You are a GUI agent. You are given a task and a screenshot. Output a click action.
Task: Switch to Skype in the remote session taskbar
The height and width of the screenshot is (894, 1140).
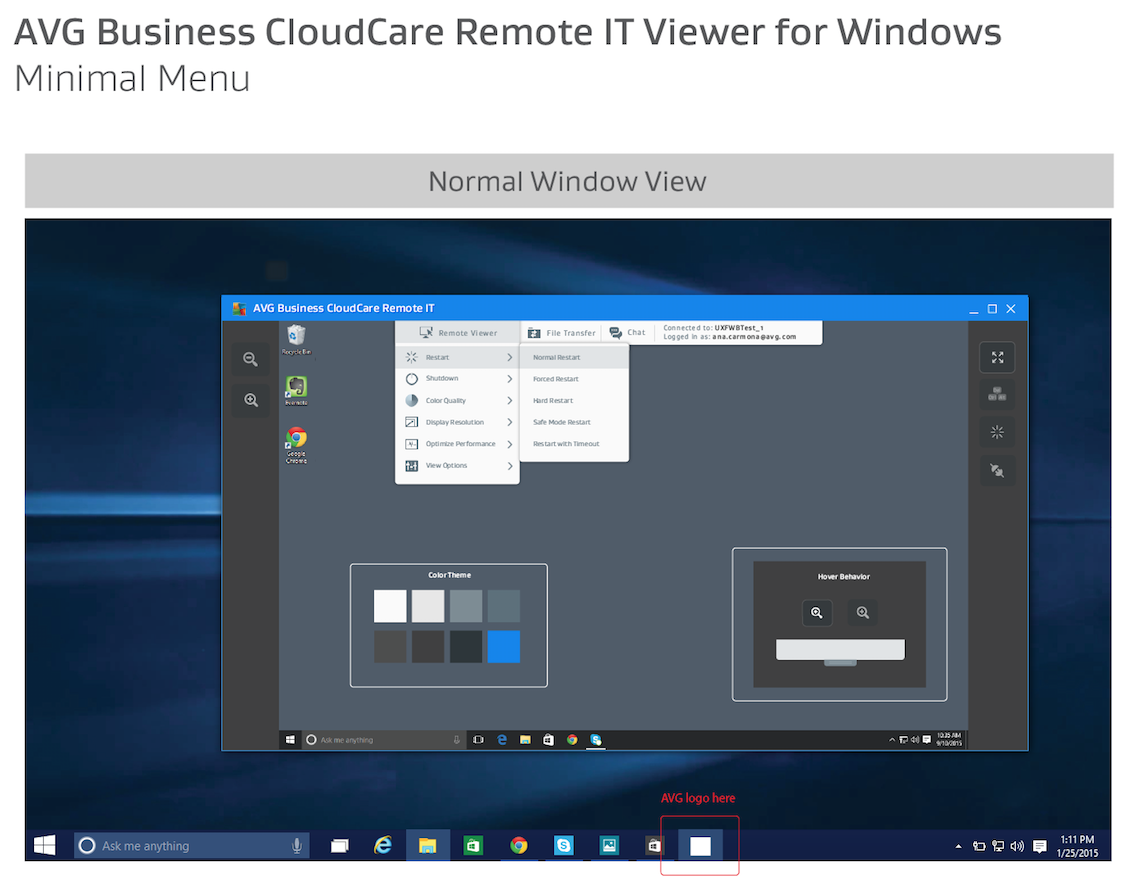[x=596, y=740]
